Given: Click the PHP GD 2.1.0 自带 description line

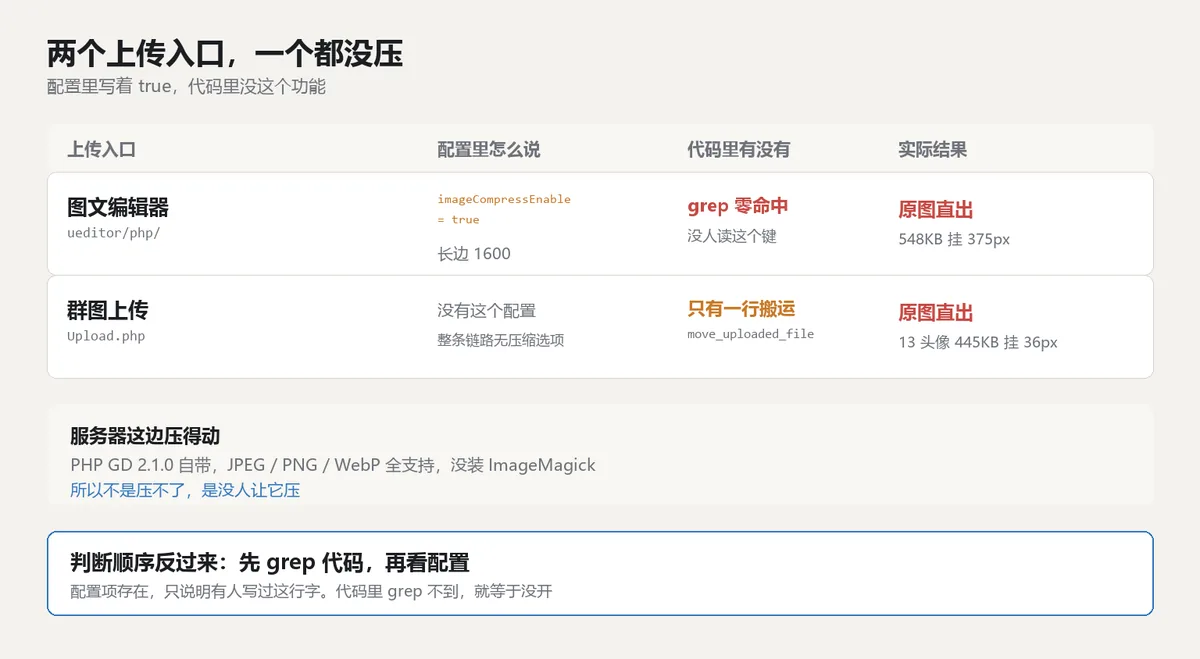Looking at the screenshot, I should pos(333,465).
